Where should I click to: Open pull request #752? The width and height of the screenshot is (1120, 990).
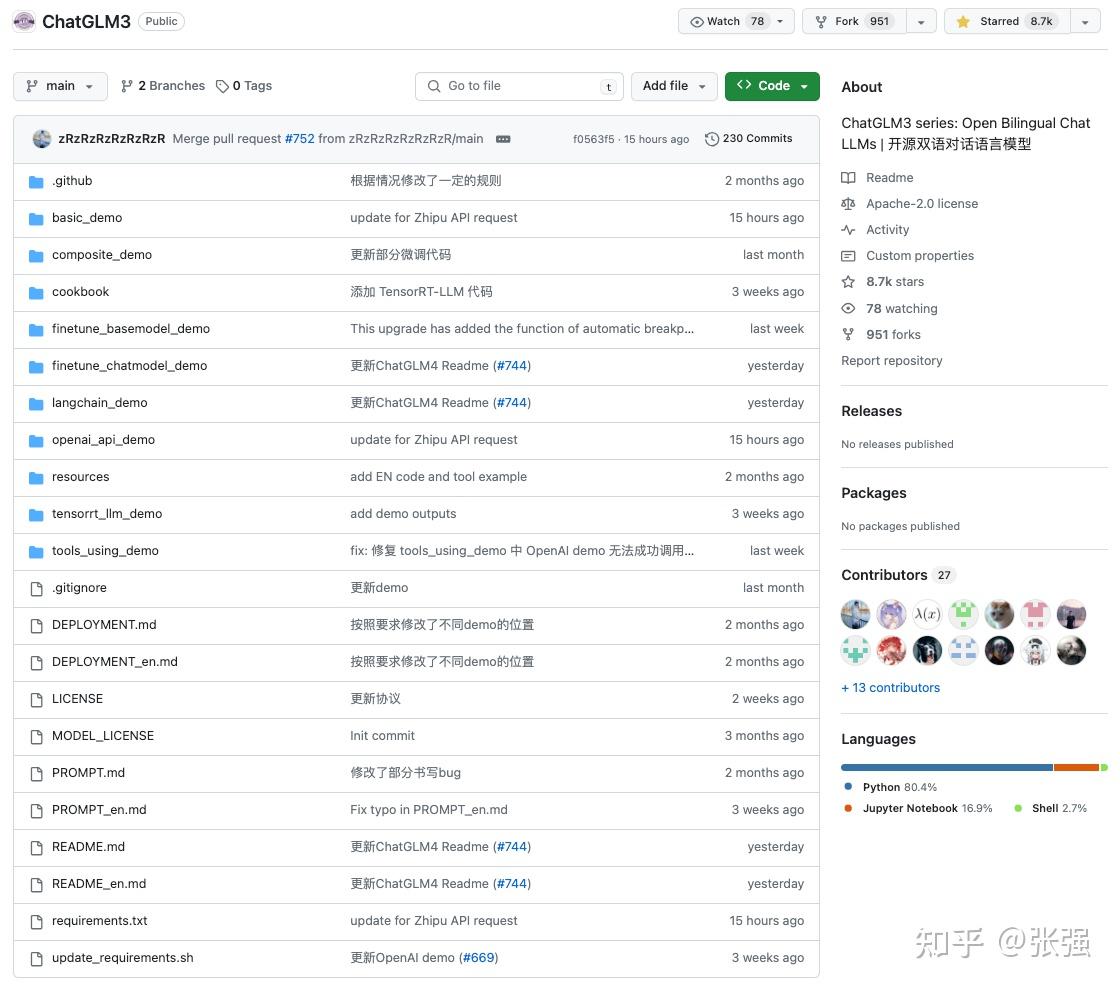pos(299,139)
